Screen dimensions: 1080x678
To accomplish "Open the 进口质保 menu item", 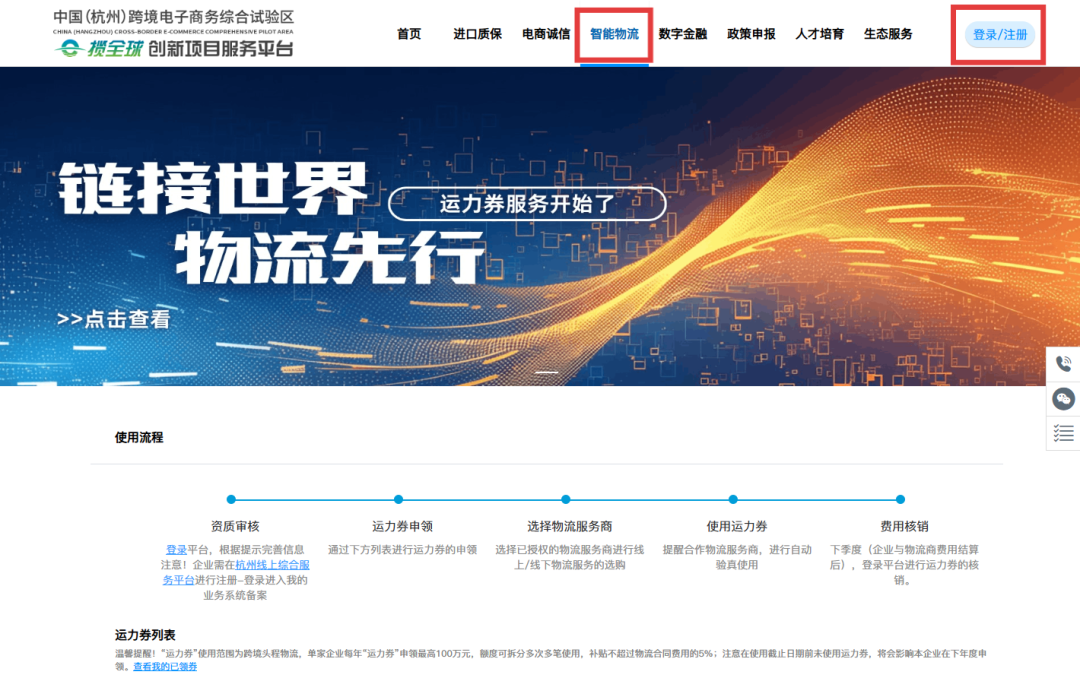I will pyautogui.click(x=477, y=34).
